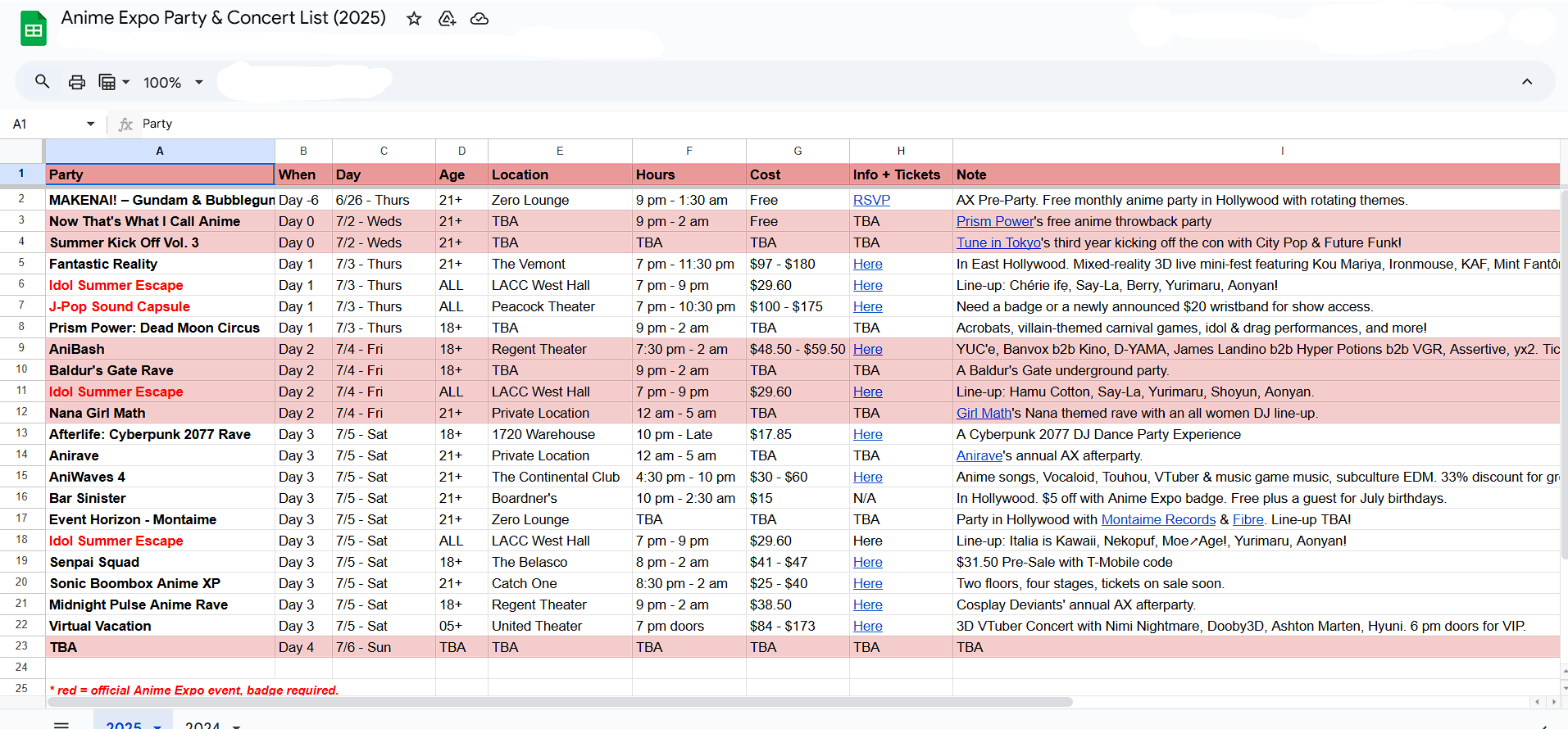Click the Google Sheets home logo
Screen dimensions: 1568x729
[x=34, y=29]
